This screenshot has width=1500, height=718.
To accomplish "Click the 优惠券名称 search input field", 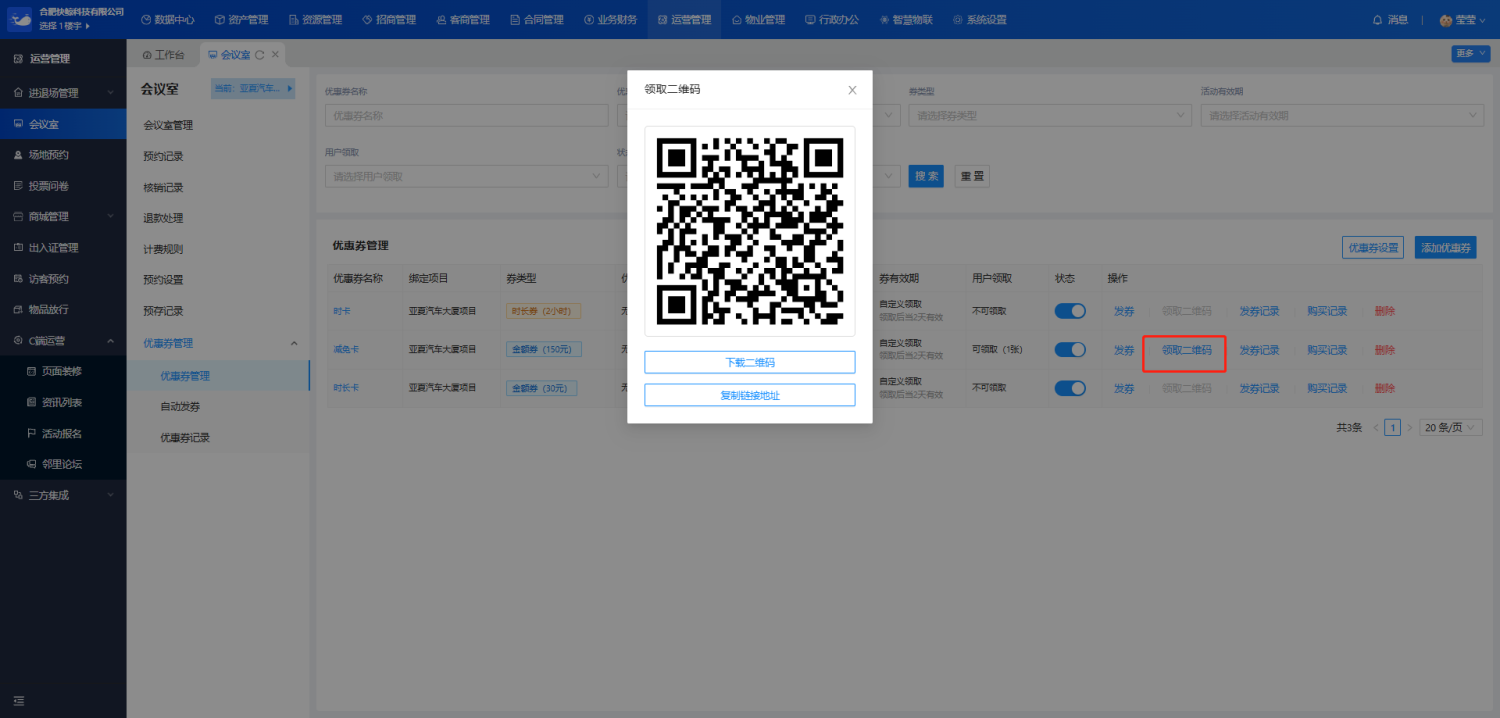I will click(x=466, y=116).
